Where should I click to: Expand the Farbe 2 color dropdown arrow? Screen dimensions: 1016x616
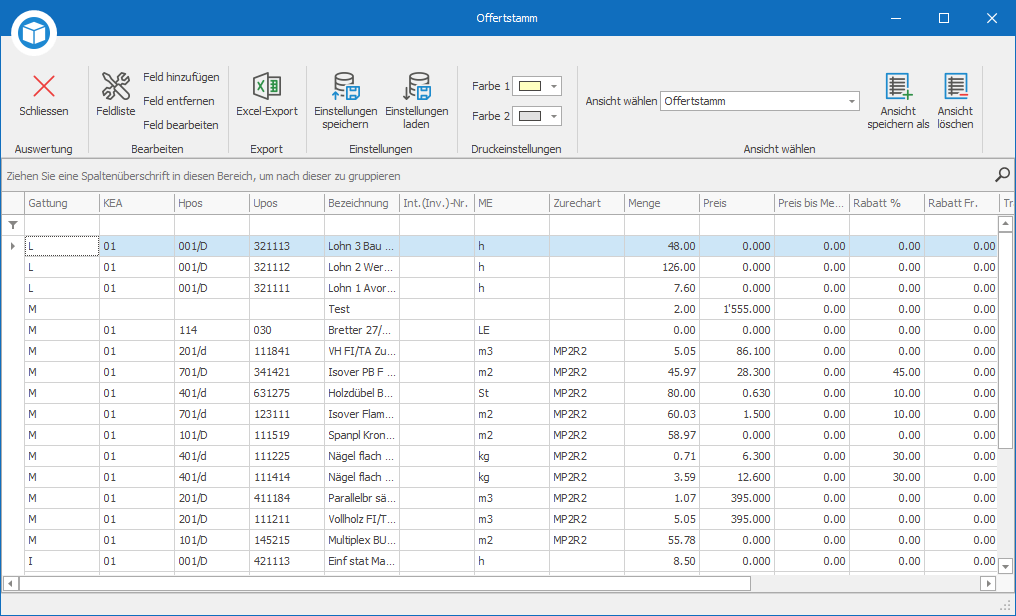553,117
